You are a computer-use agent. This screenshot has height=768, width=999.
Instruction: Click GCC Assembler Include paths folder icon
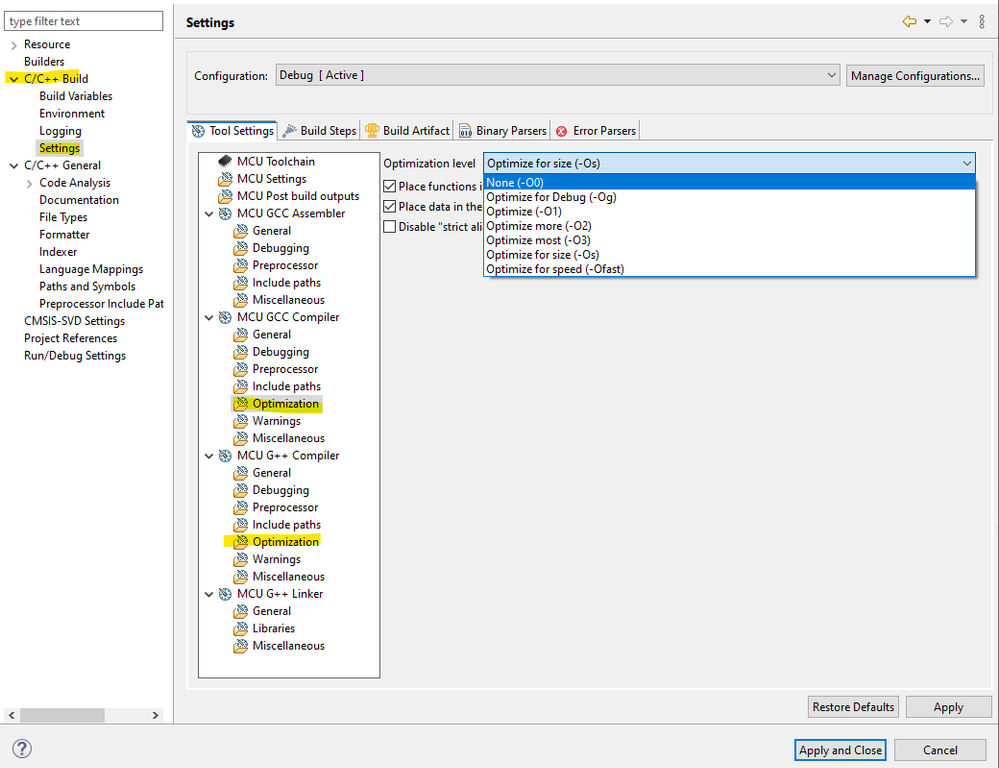241,282
